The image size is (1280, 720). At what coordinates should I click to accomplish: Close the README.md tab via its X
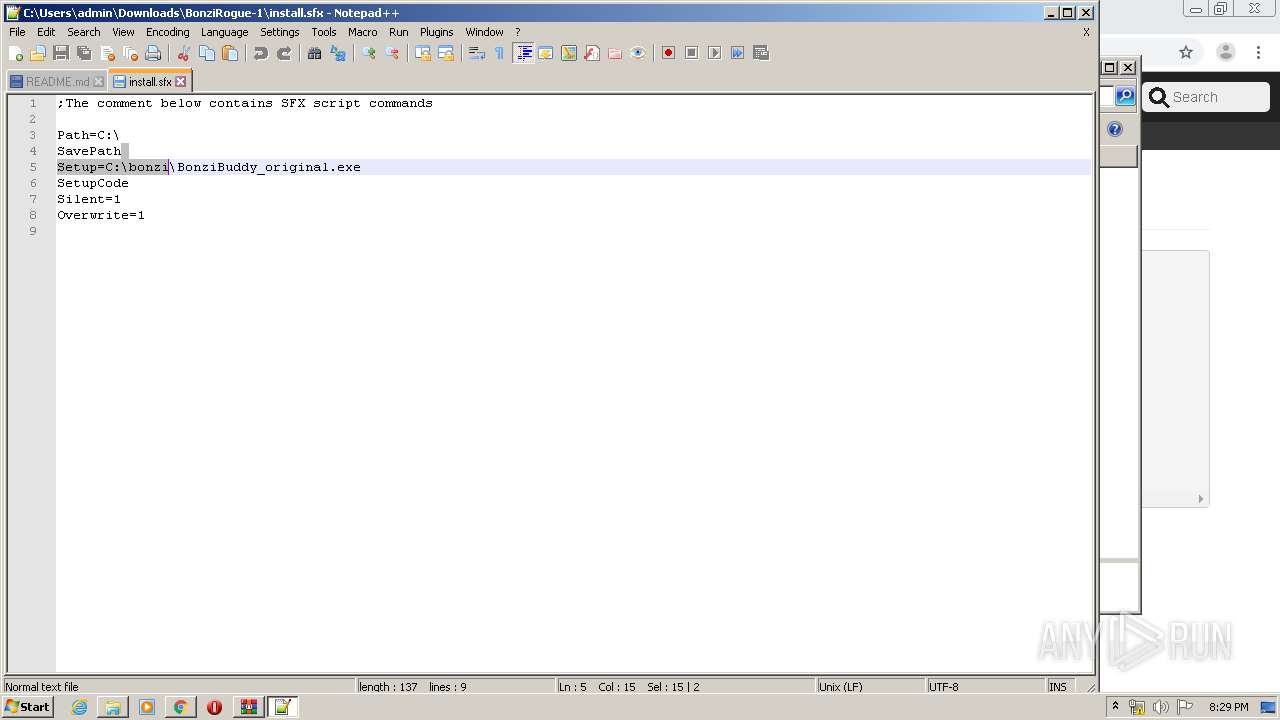pyautogui.click(x=98, y=82)
